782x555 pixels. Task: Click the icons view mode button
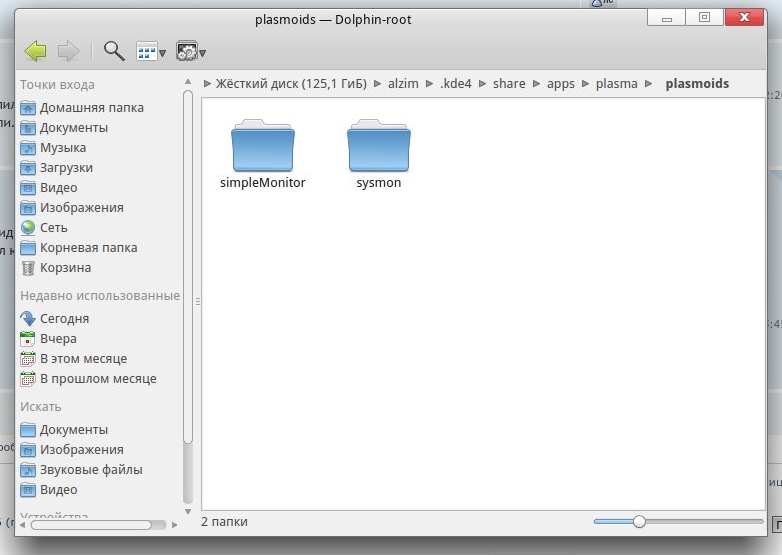pyautogui.click(x=146, y=51)
